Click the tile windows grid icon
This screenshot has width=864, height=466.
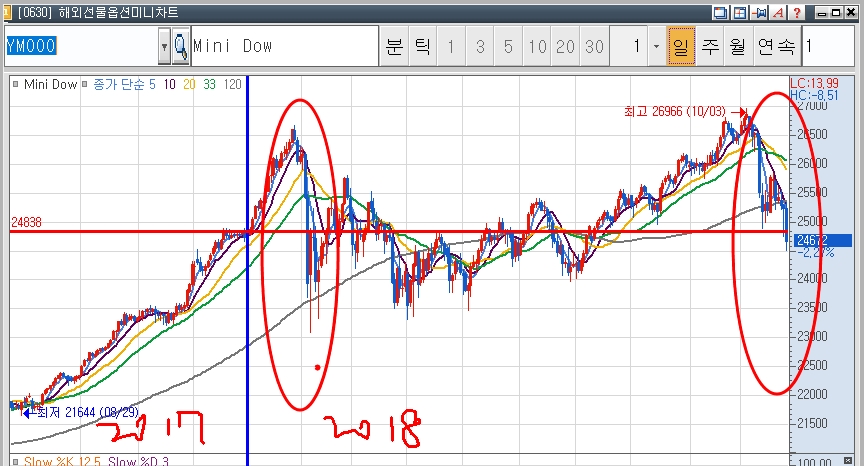[739, 13]
